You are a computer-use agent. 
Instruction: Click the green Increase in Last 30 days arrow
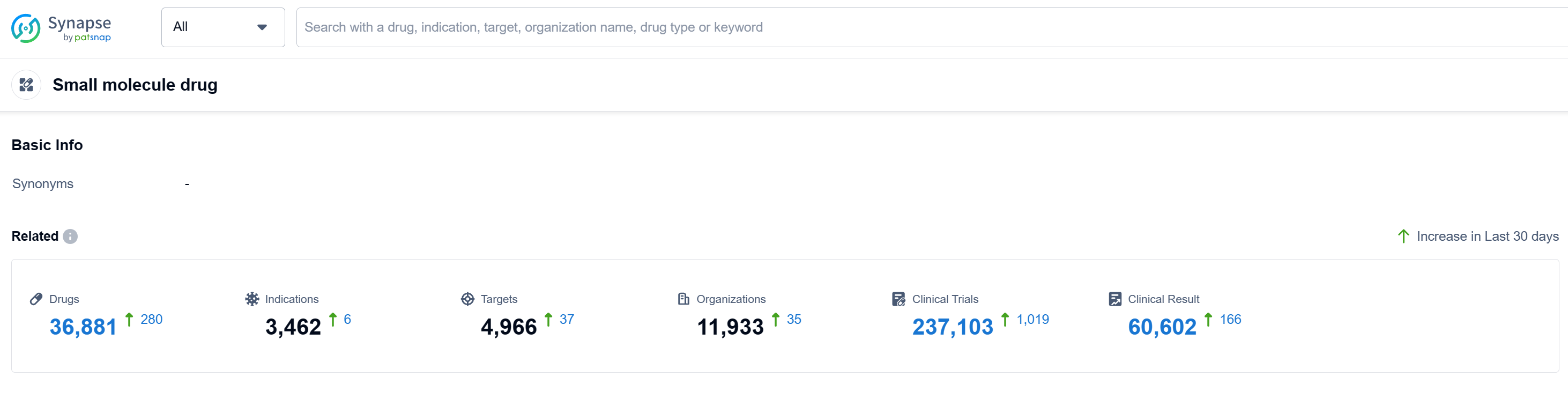tap(1403, 236)
